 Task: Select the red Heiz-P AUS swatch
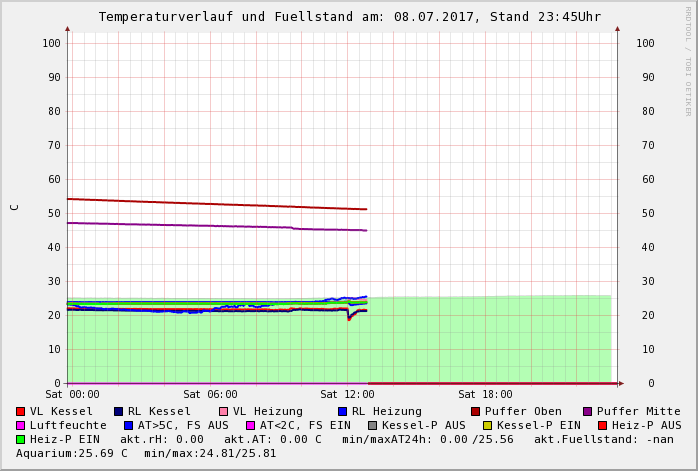click(x=602, y=426)
